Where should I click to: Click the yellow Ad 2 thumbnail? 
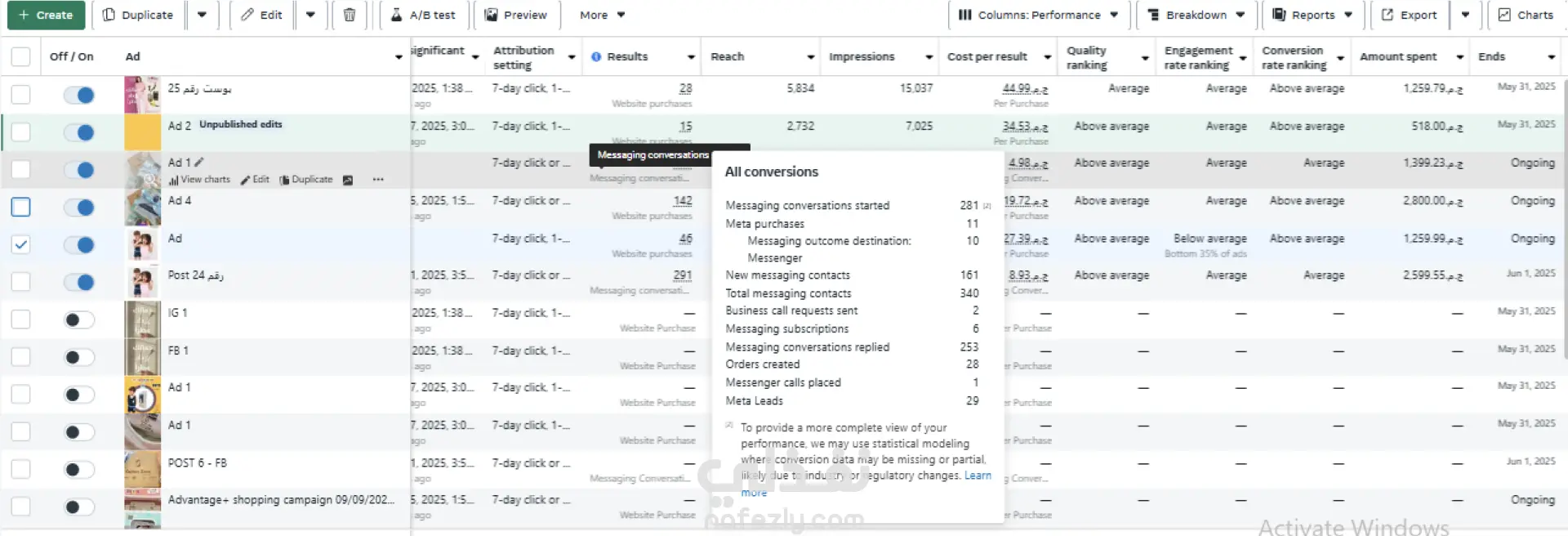142,132
